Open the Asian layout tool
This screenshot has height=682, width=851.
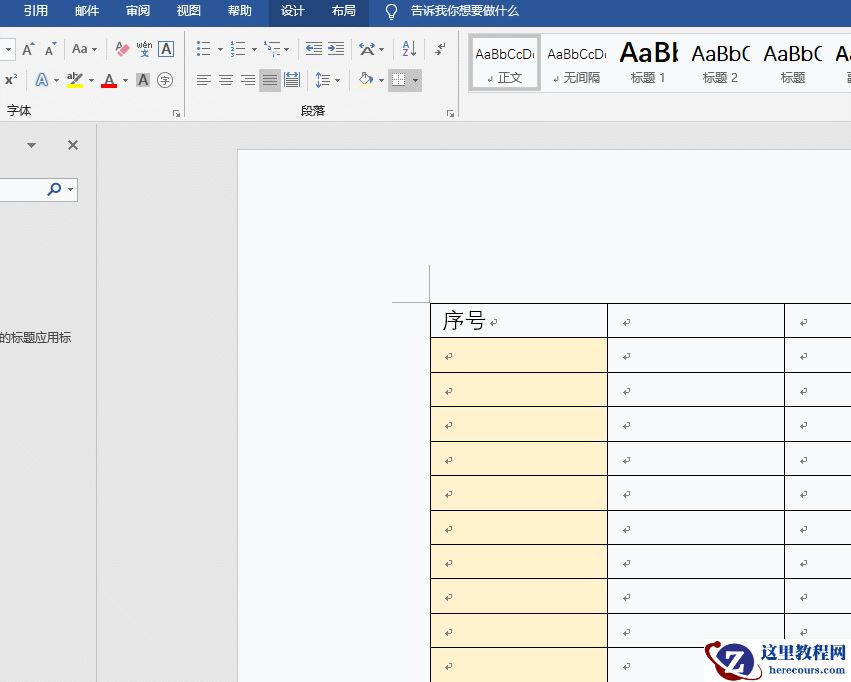[x=367, y=49]
